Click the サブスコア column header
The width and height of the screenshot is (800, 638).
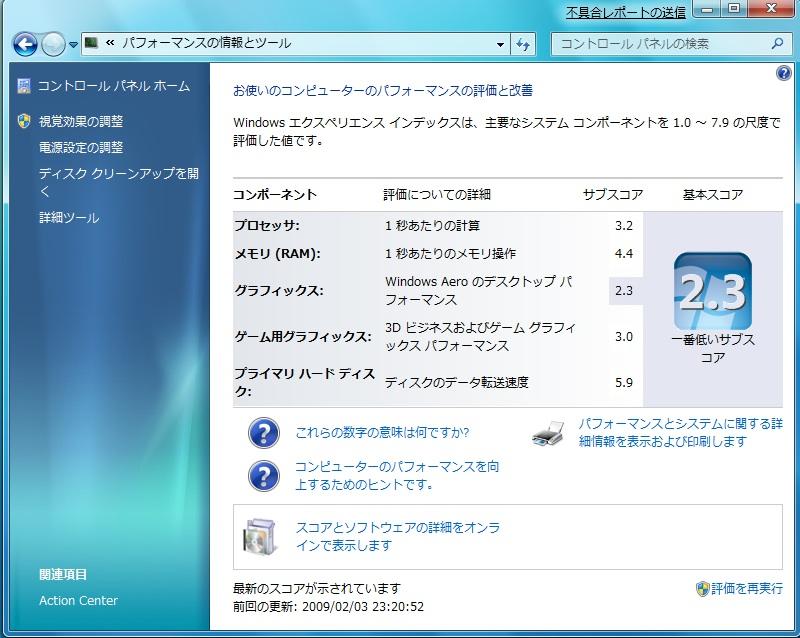(x=613, y=194)
